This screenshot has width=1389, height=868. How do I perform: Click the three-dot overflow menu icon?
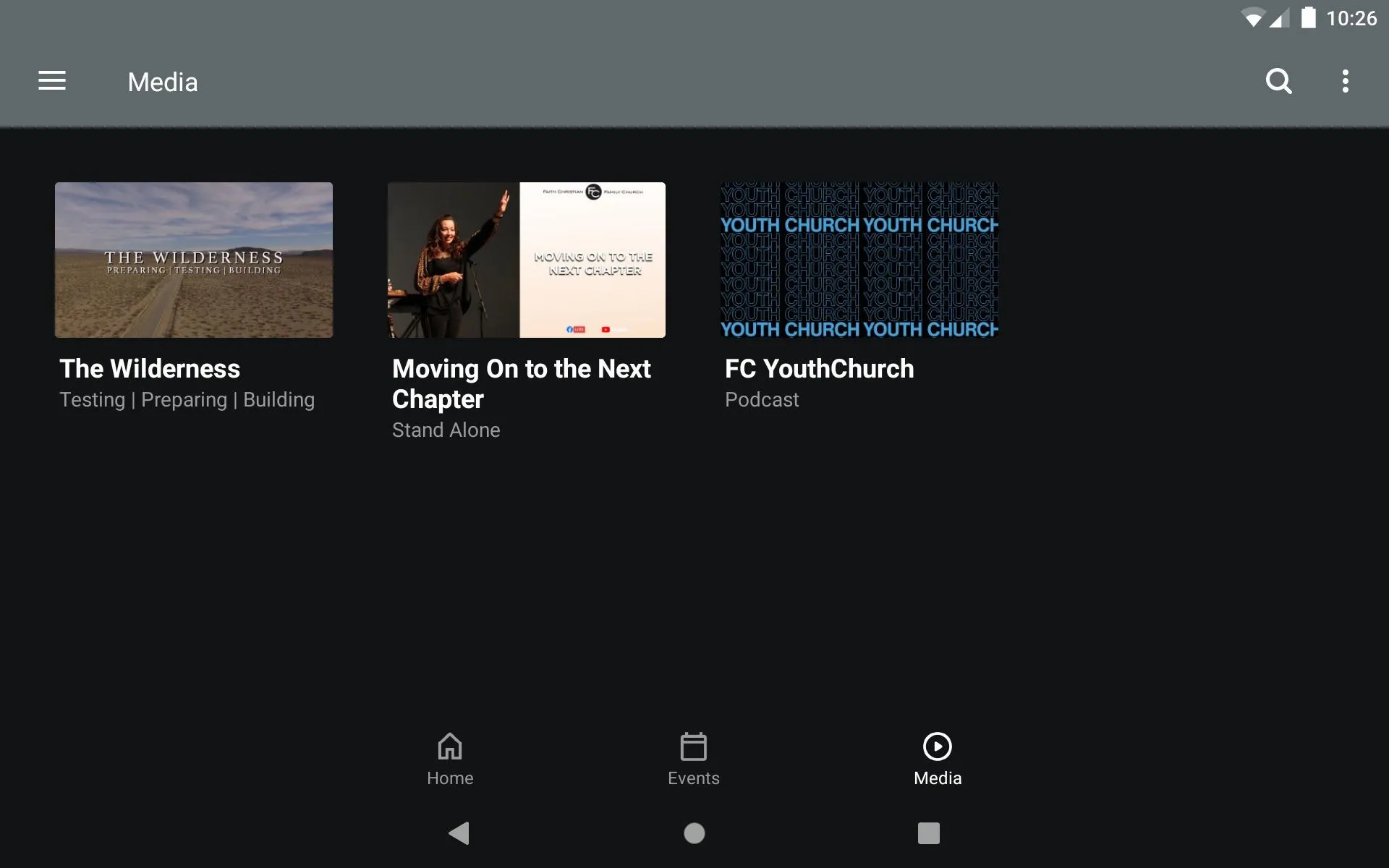click(x=1347, y=82)
